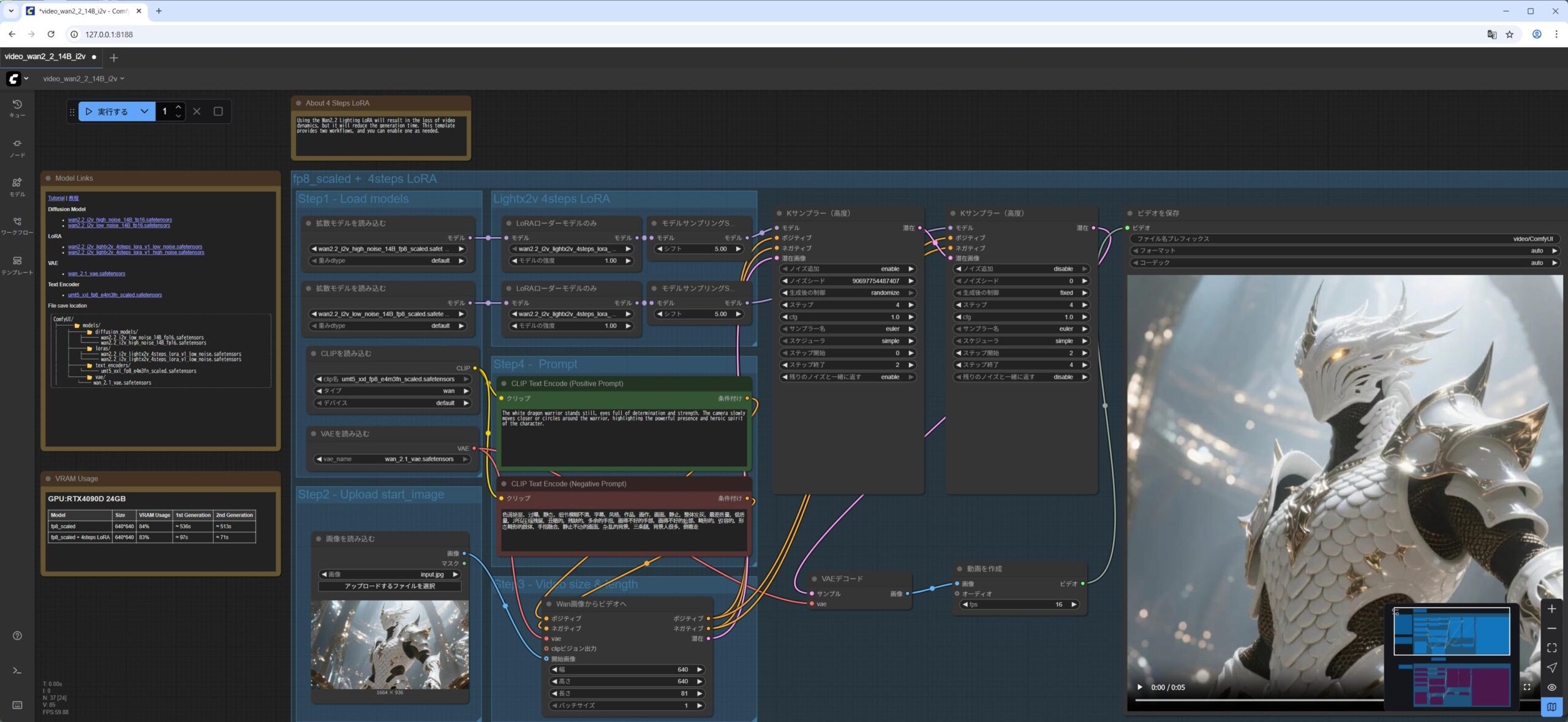Adjust the 幅 640 width slider
Screen dimensions: 1568x722
click(x=627, y=669)
